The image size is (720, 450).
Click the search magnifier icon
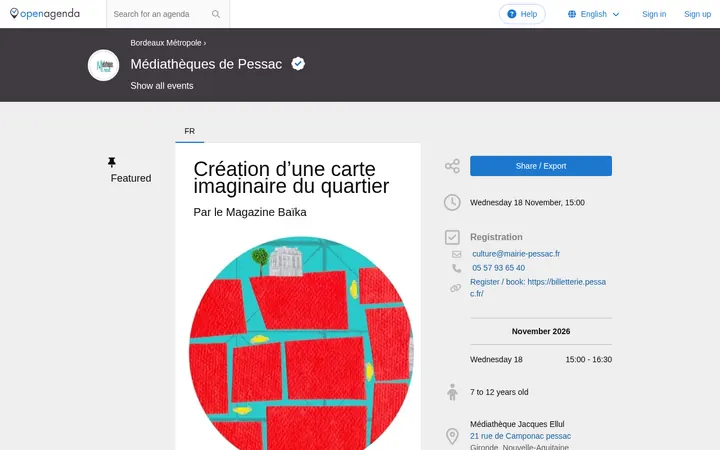click(x=216, y=14)
